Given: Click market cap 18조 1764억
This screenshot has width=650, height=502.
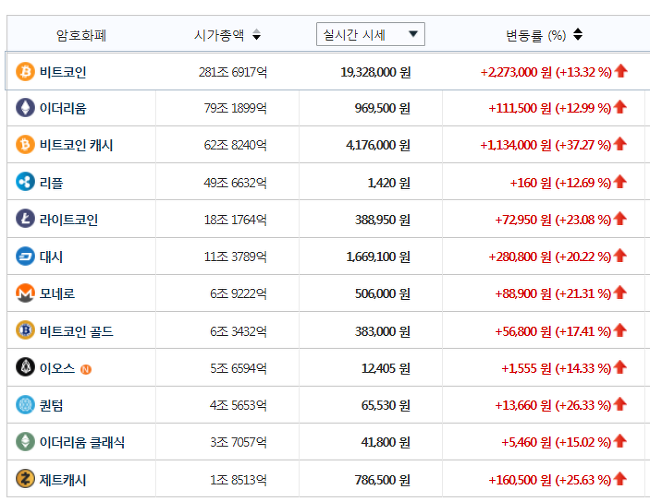Looking at the screenshot, I should [235, 219].
